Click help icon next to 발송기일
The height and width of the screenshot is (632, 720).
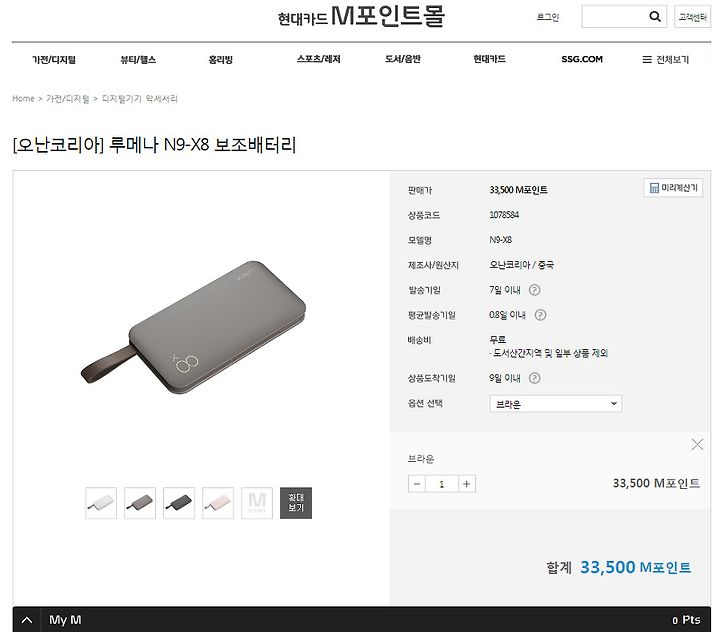tap(534, 290)
